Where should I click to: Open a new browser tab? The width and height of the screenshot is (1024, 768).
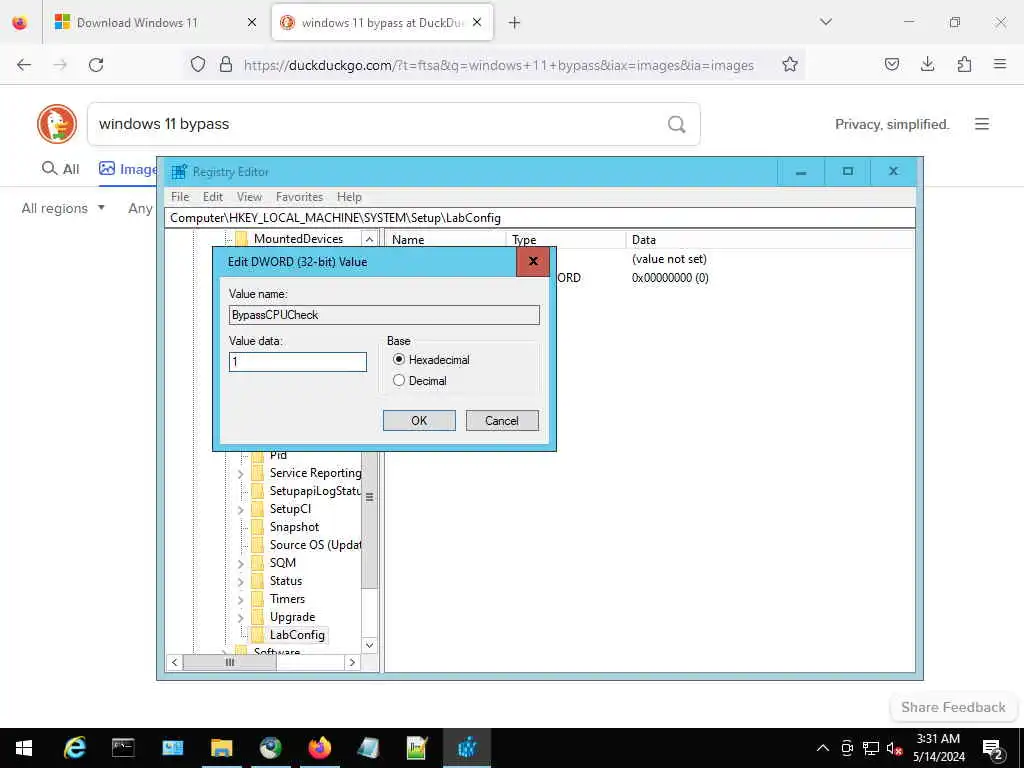pos(515,23)
